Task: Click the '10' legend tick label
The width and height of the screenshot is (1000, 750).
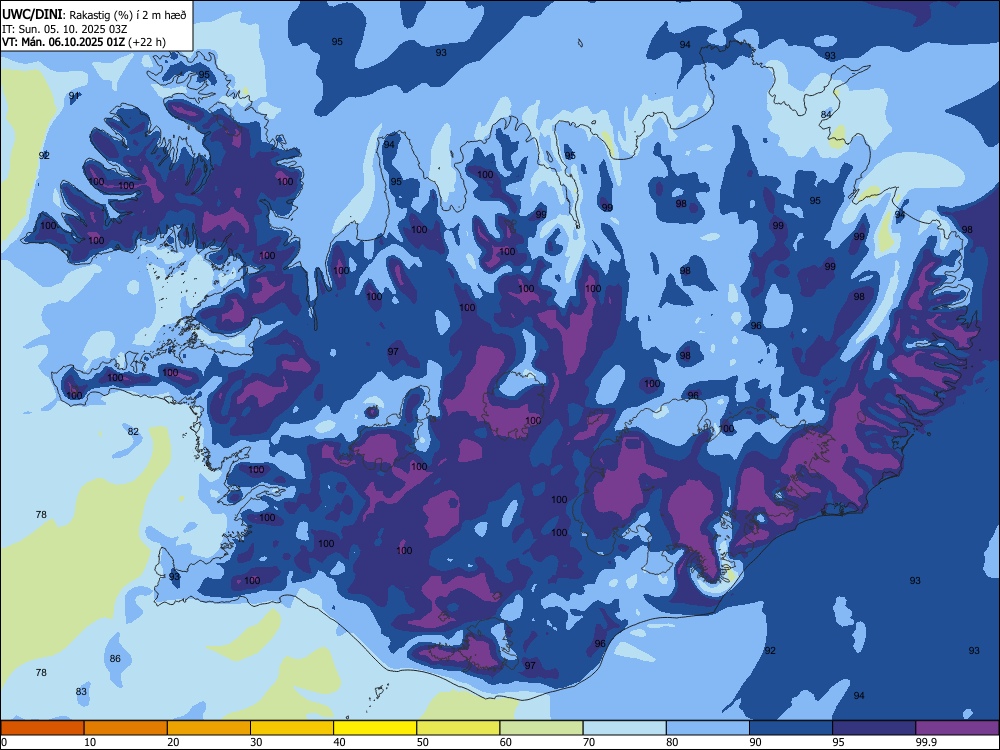Action: coord(90,742)
